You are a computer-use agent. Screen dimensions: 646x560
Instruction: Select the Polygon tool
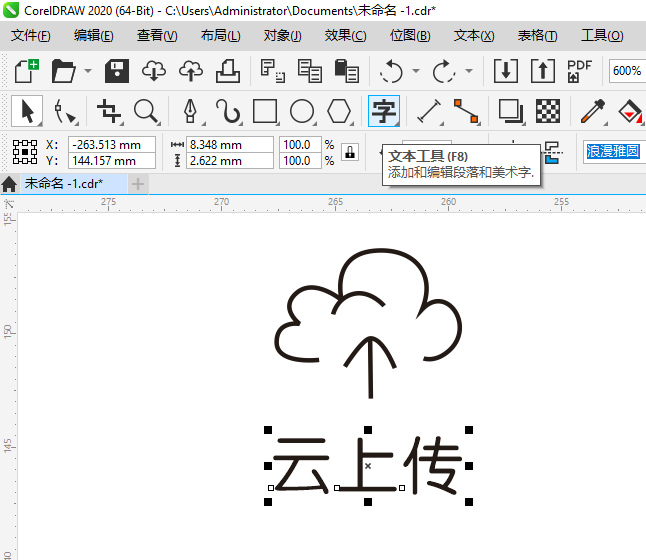point(339,111)
